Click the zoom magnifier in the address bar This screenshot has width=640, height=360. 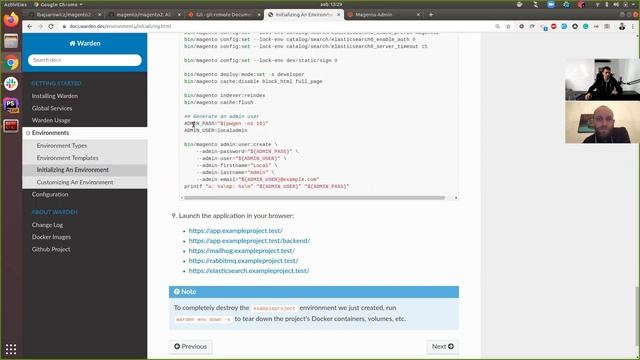click(x=497, y=26)
